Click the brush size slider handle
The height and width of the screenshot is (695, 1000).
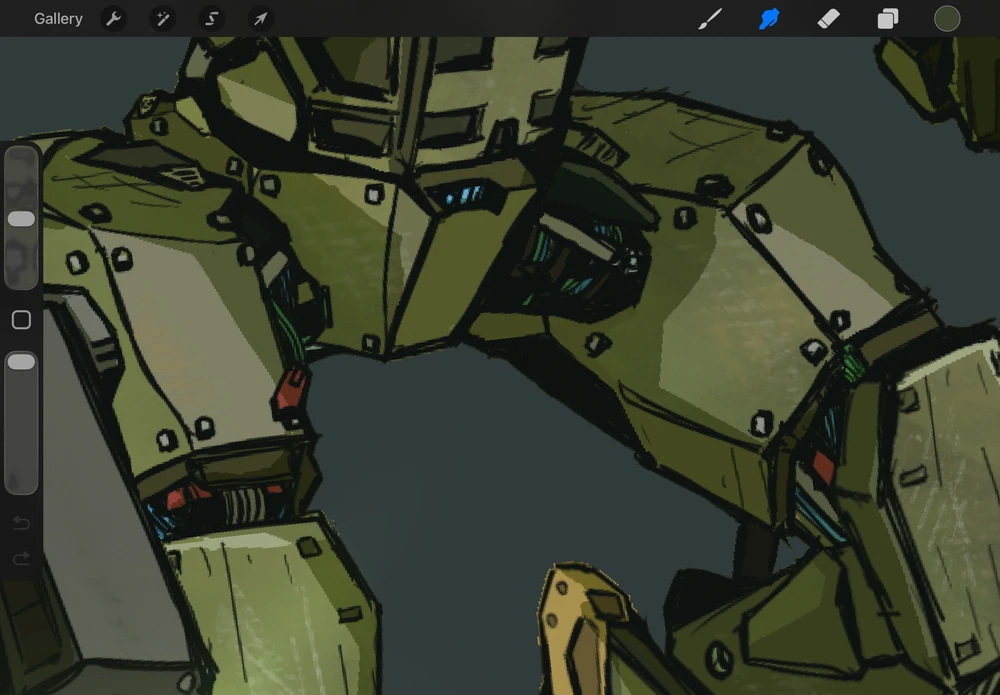(x=21, y=219)
